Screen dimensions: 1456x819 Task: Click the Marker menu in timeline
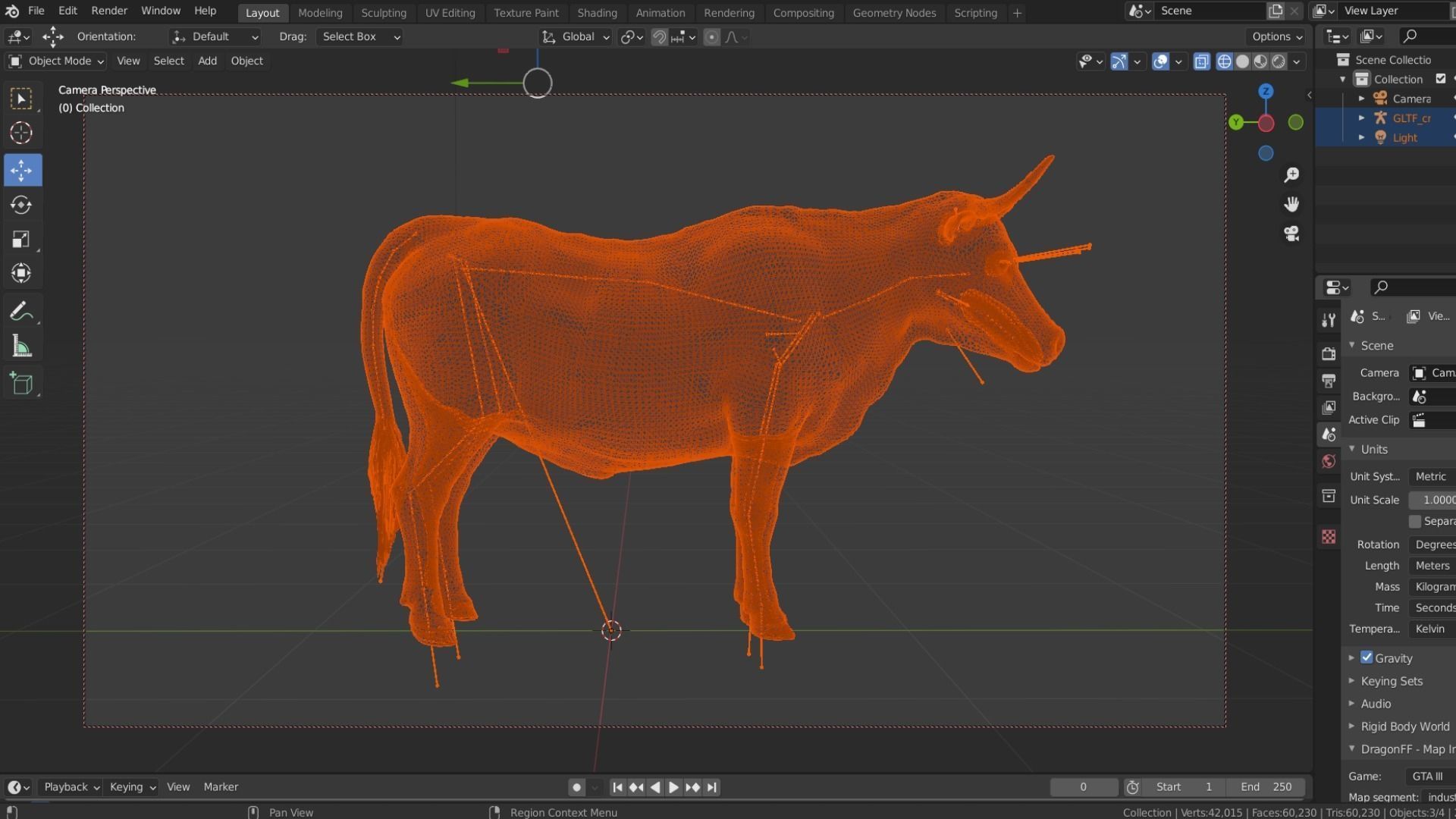pos(221,787)
